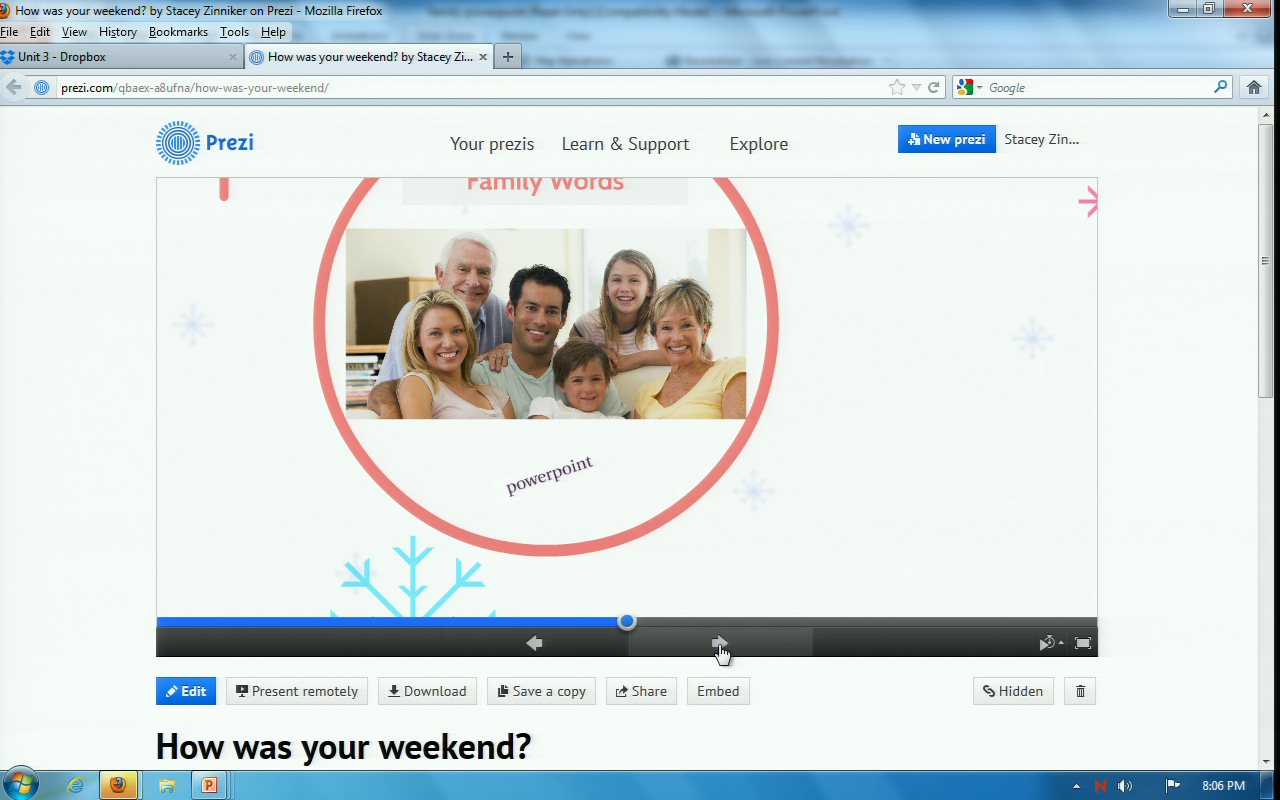Enter fullscreen mode in Prezi player
This screenshot has height=800, width=1280.
click(1082, 643)
